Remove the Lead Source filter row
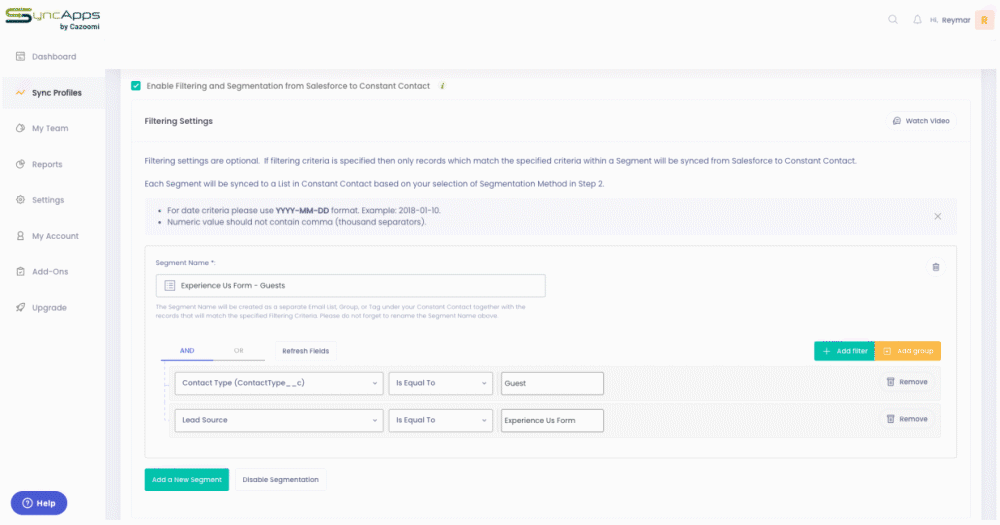1000x525 pixels. (907, 419)
